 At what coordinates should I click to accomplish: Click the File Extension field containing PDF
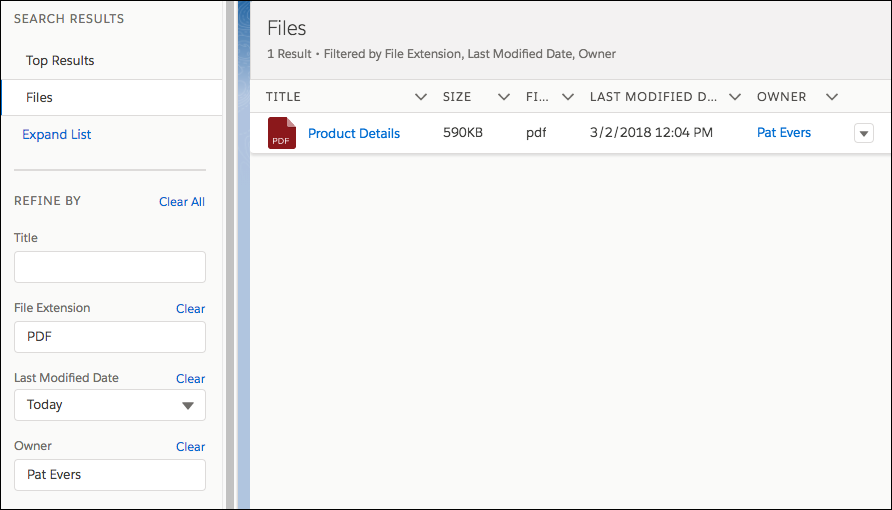coord(110,337)
